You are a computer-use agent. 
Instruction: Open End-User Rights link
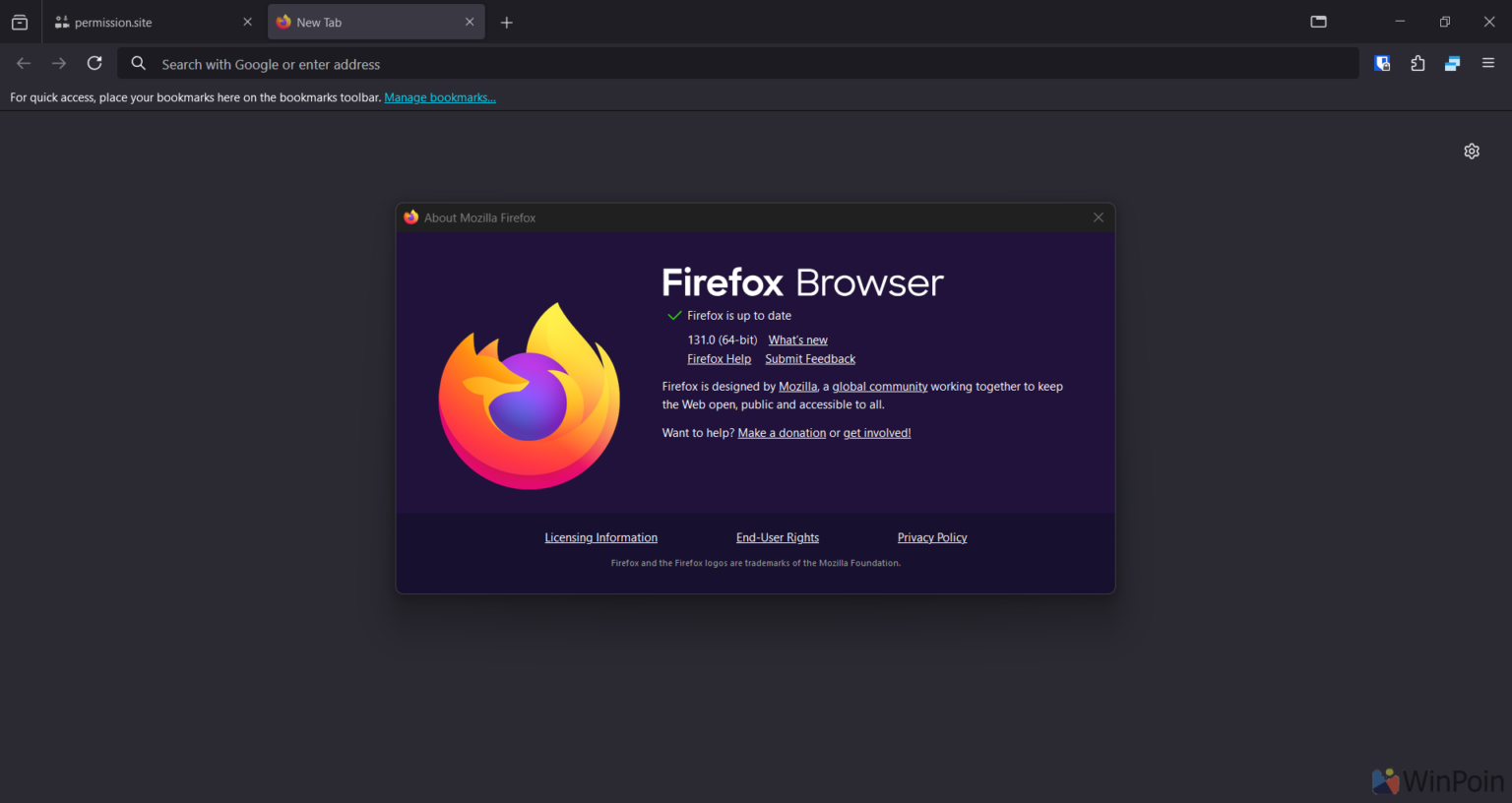tap(778, 537)
